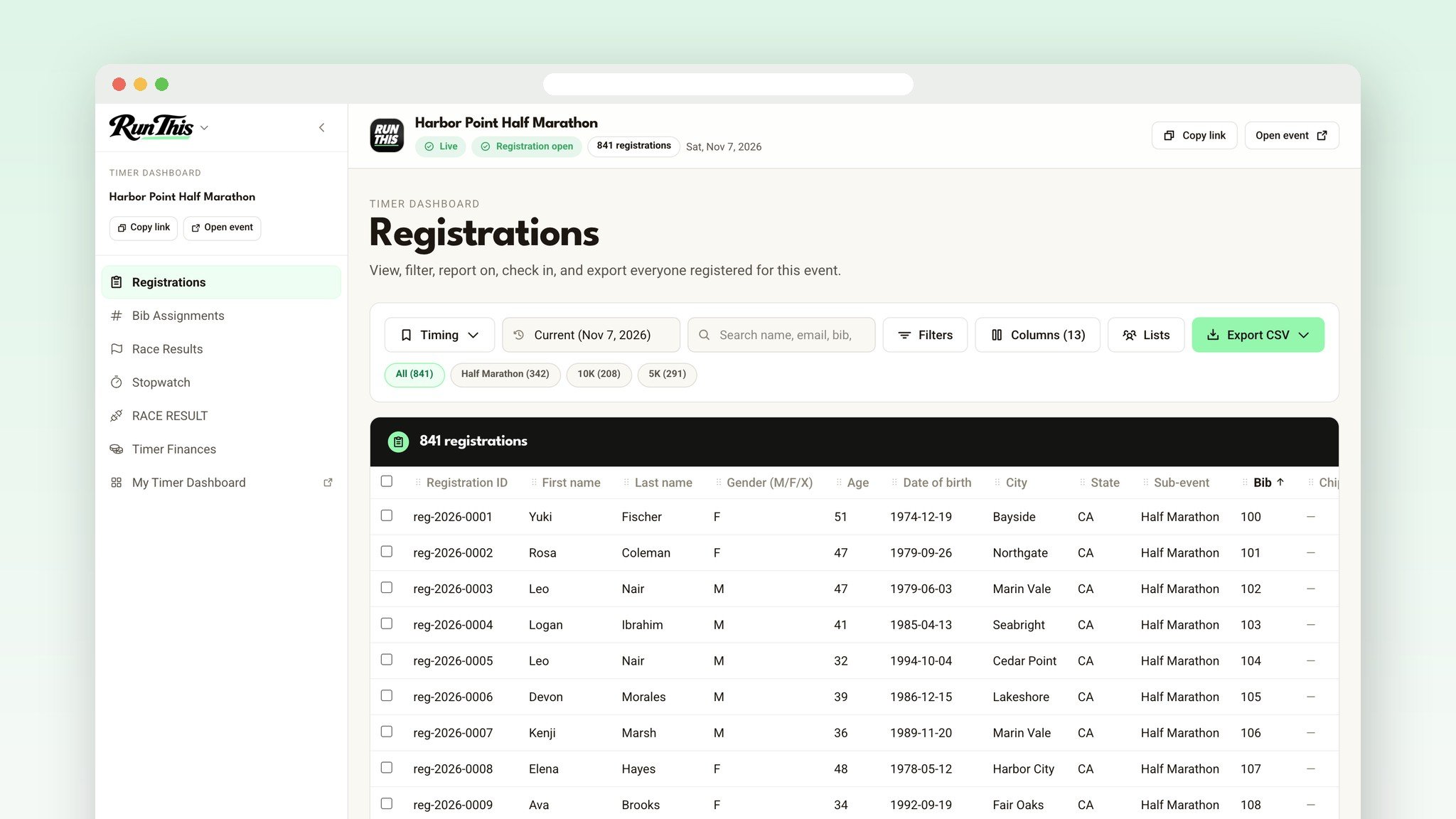1456x819 pixels.
Task: Click the Live status badge
Action: pyautogui.click(x=441, y=146)
